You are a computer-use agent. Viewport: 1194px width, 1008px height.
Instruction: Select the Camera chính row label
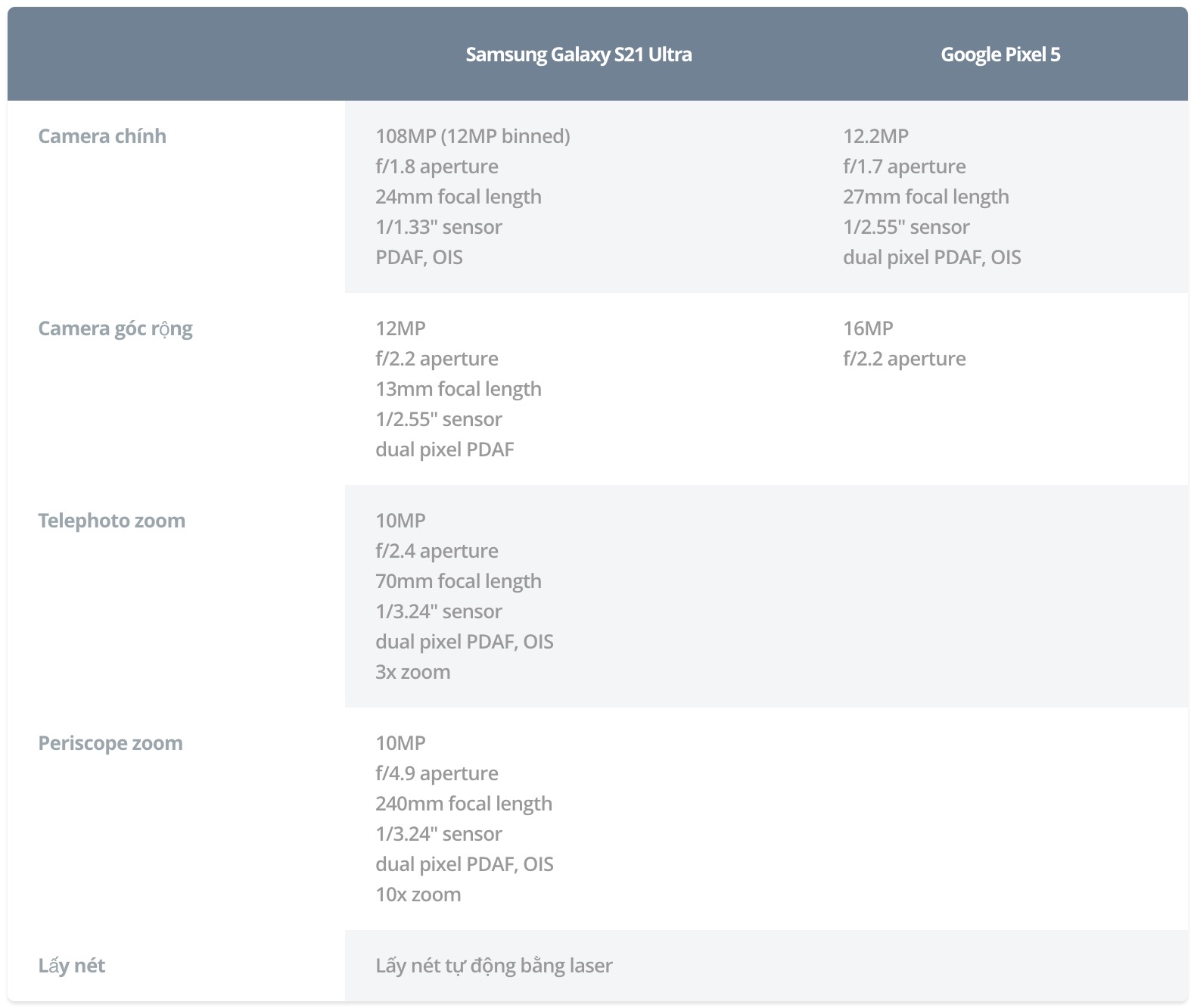[x=102, y=136]
